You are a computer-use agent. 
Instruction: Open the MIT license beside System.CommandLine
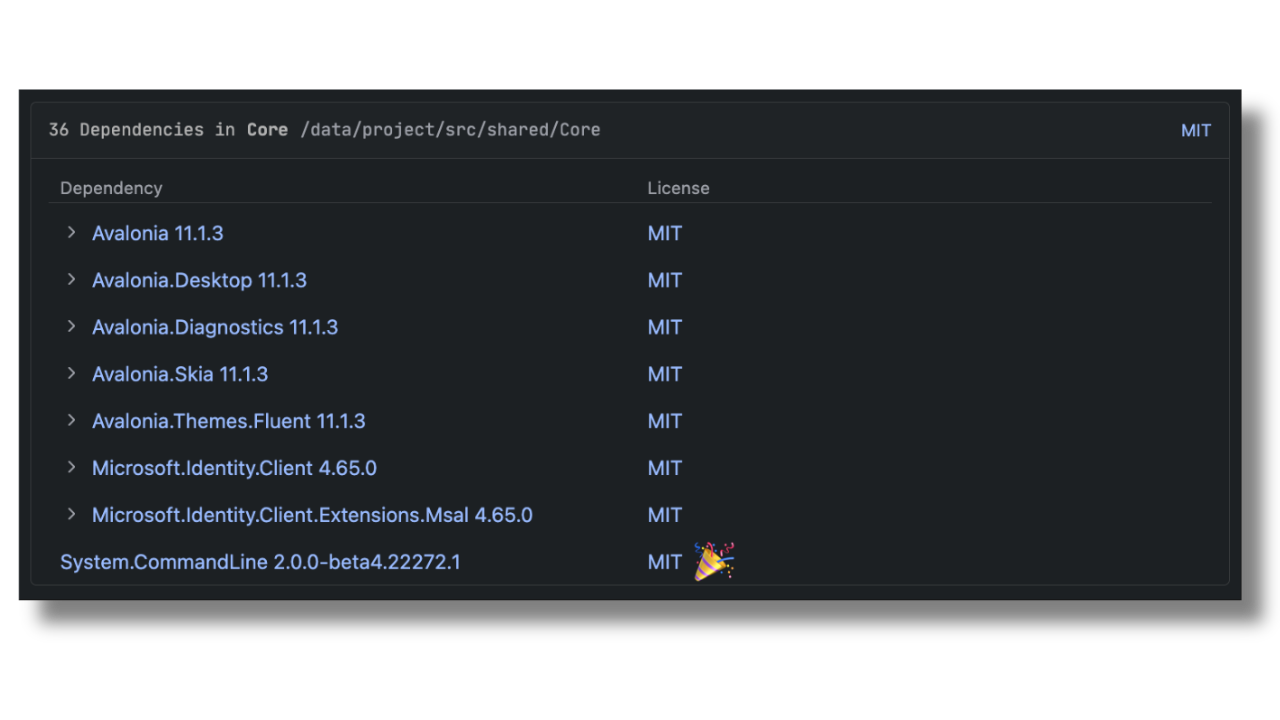tap(664, 562)
